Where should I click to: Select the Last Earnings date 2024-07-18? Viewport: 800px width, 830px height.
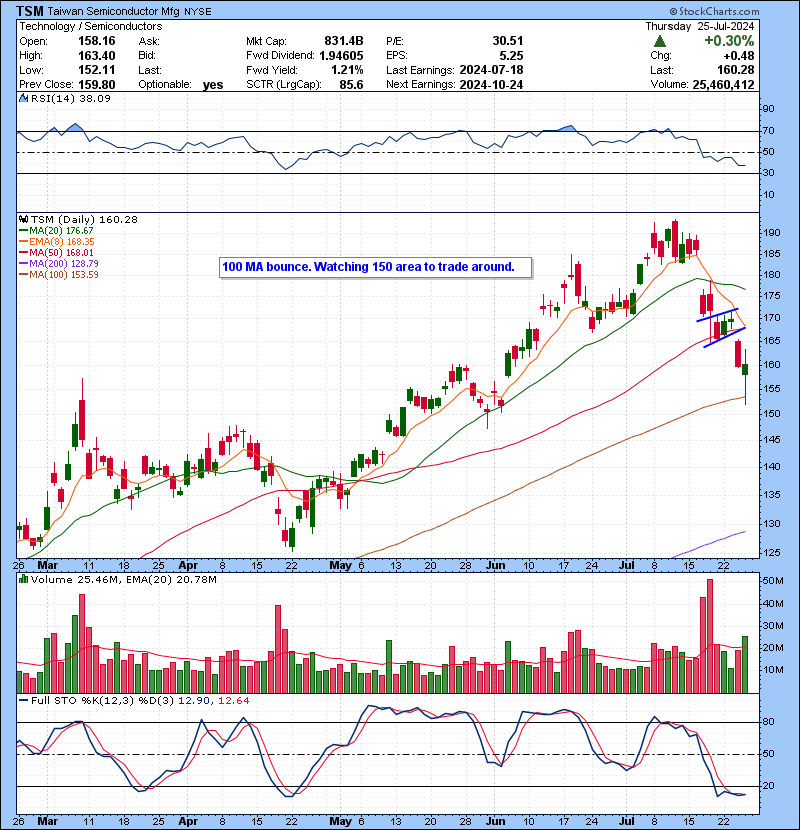click(x=491, y=70)
